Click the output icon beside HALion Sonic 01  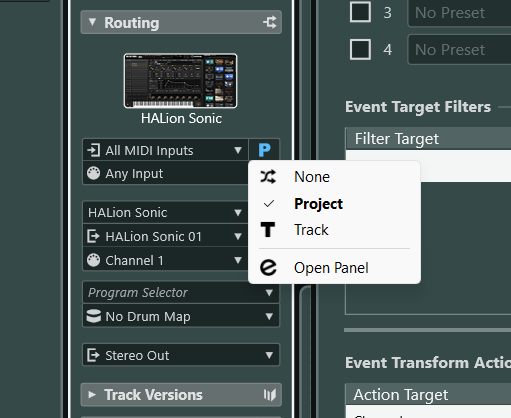93,236
